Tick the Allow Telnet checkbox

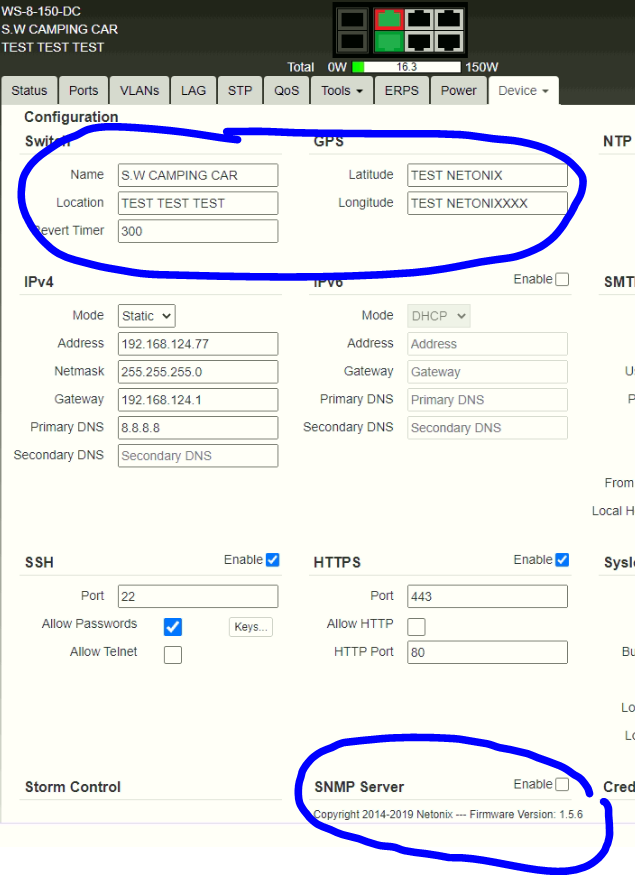[173, 655]
